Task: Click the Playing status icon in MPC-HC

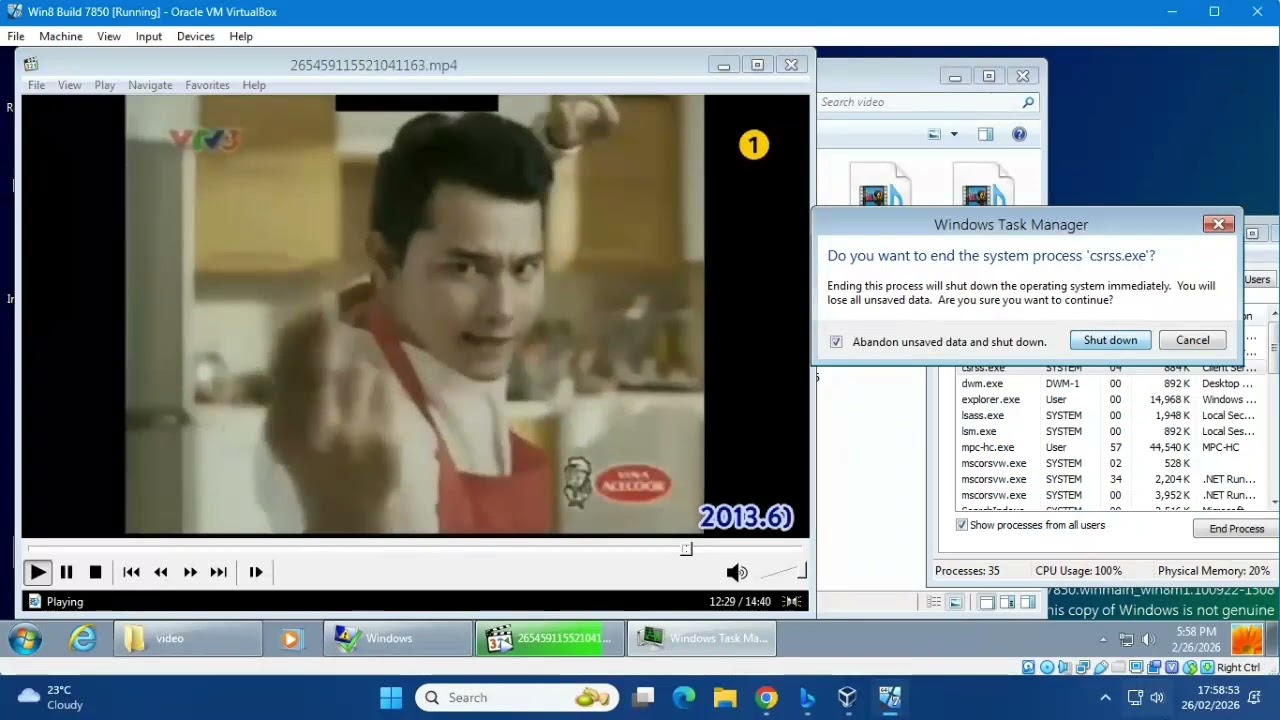Action: (34, 601)
